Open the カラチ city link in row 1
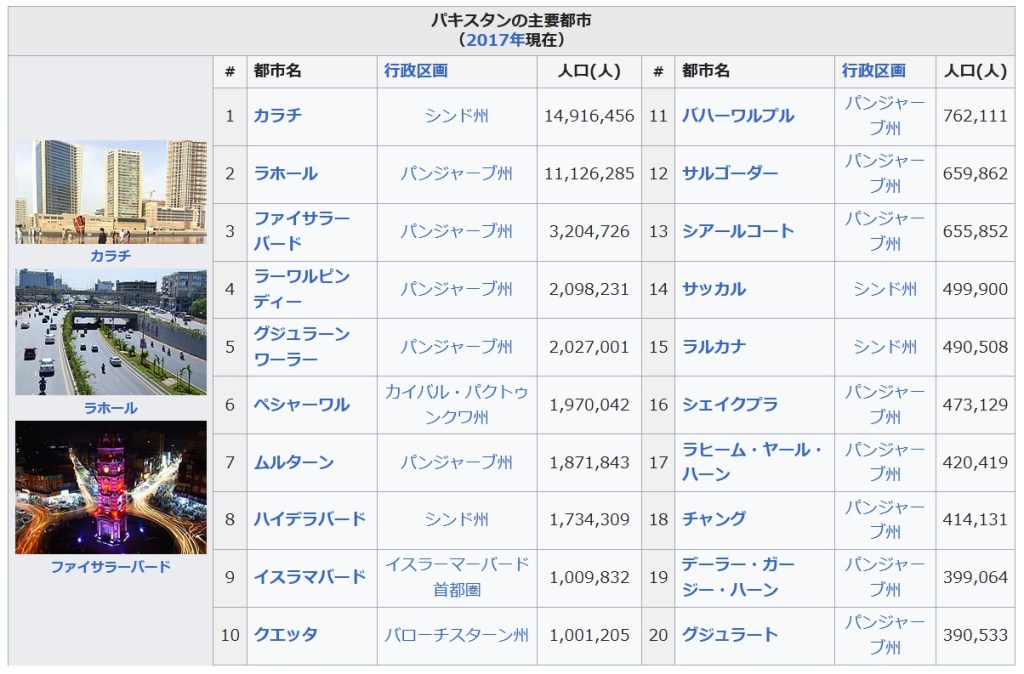 pos(277,116)
